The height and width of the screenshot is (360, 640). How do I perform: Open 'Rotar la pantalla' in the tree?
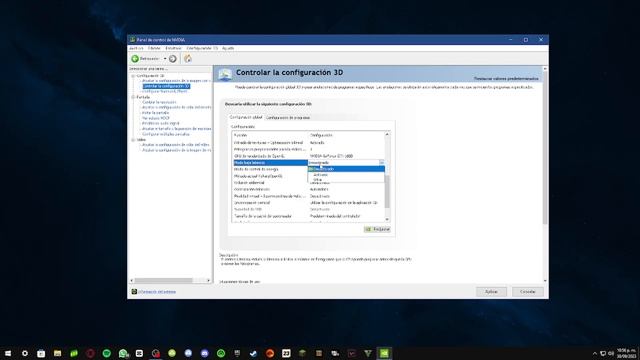tap(156, 113)
